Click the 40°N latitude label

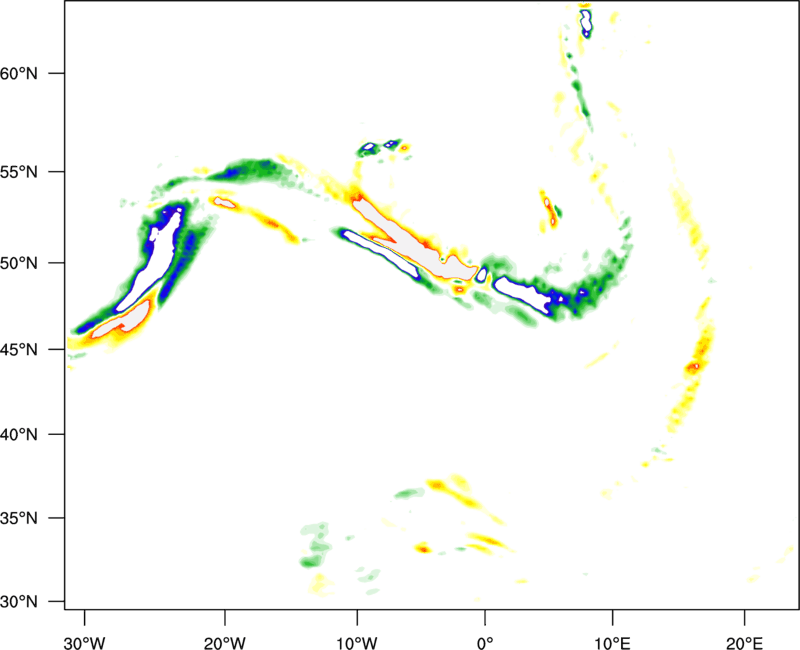(19, 435)
